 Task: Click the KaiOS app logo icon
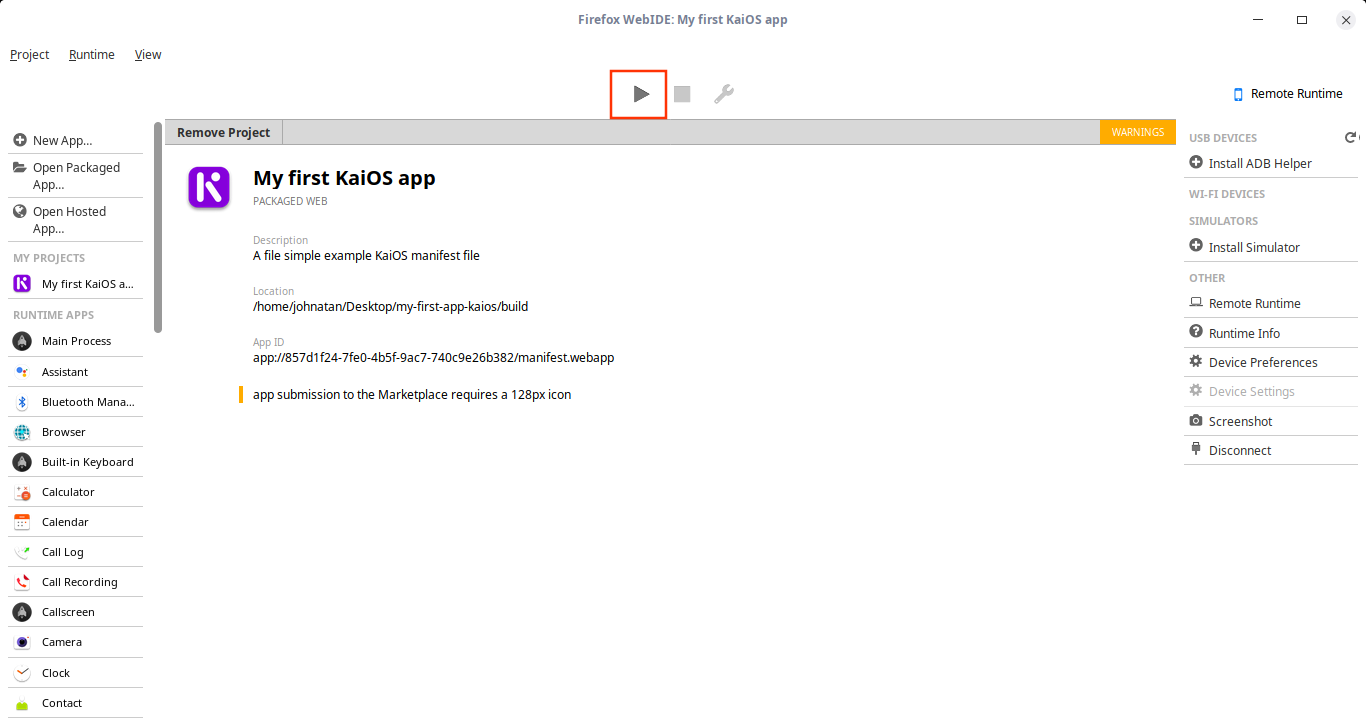pos(209,188)
